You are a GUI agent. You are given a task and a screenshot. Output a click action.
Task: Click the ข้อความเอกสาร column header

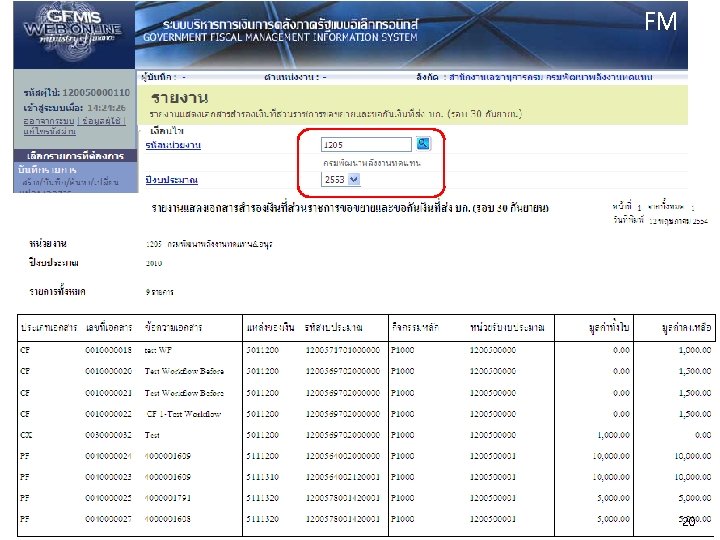point(173,328)
